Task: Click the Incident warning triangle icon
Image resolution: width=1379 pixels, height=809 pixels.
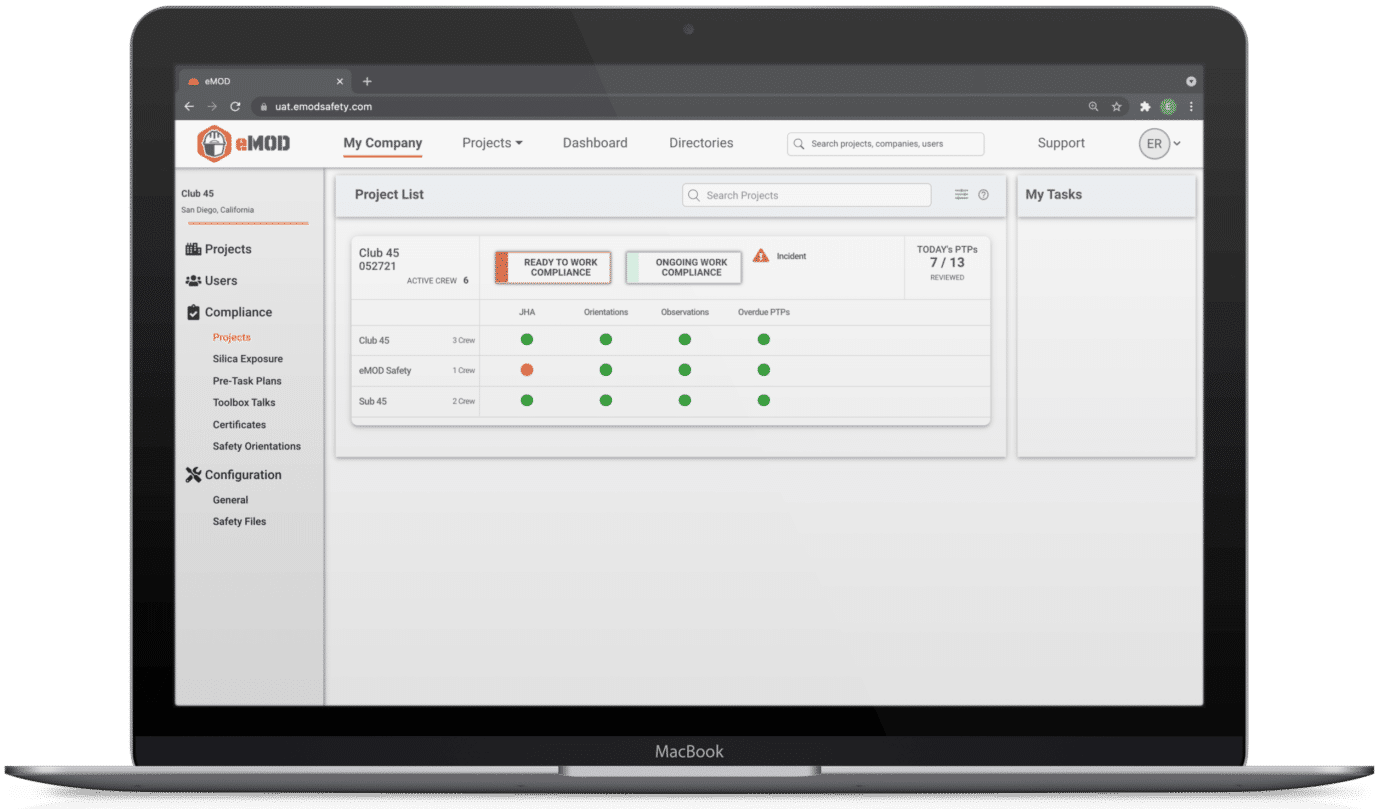Action: (x=761, y=256)
